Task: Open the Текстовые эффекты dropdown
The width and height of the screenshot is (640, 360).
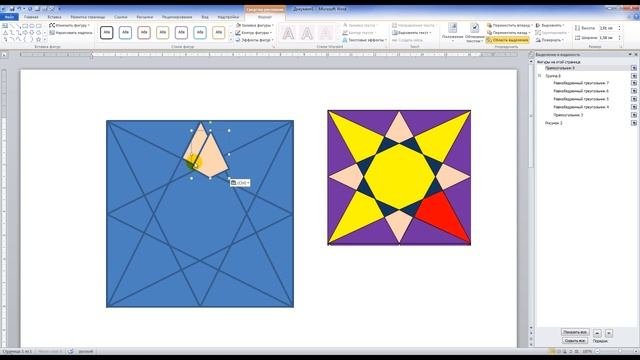Action: tap(364, 40)
